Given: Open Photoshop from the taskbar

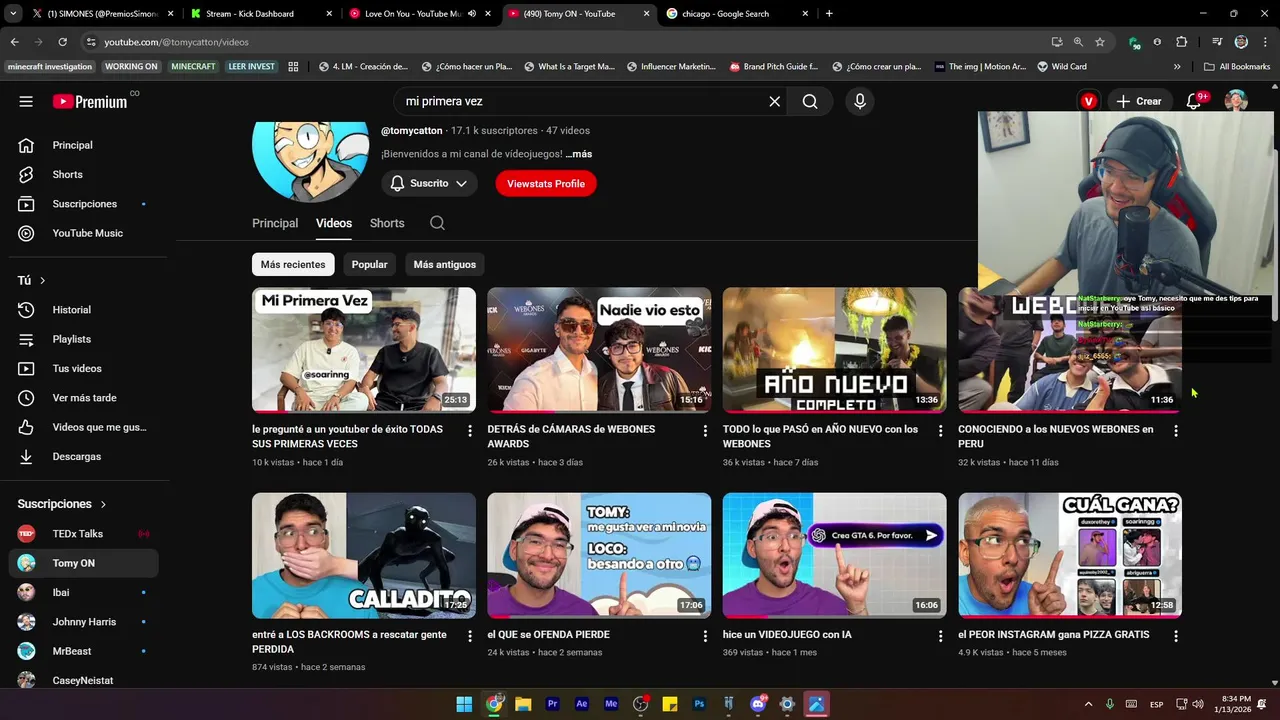Looking at the screenshot, I should click(x=699, y=704).
